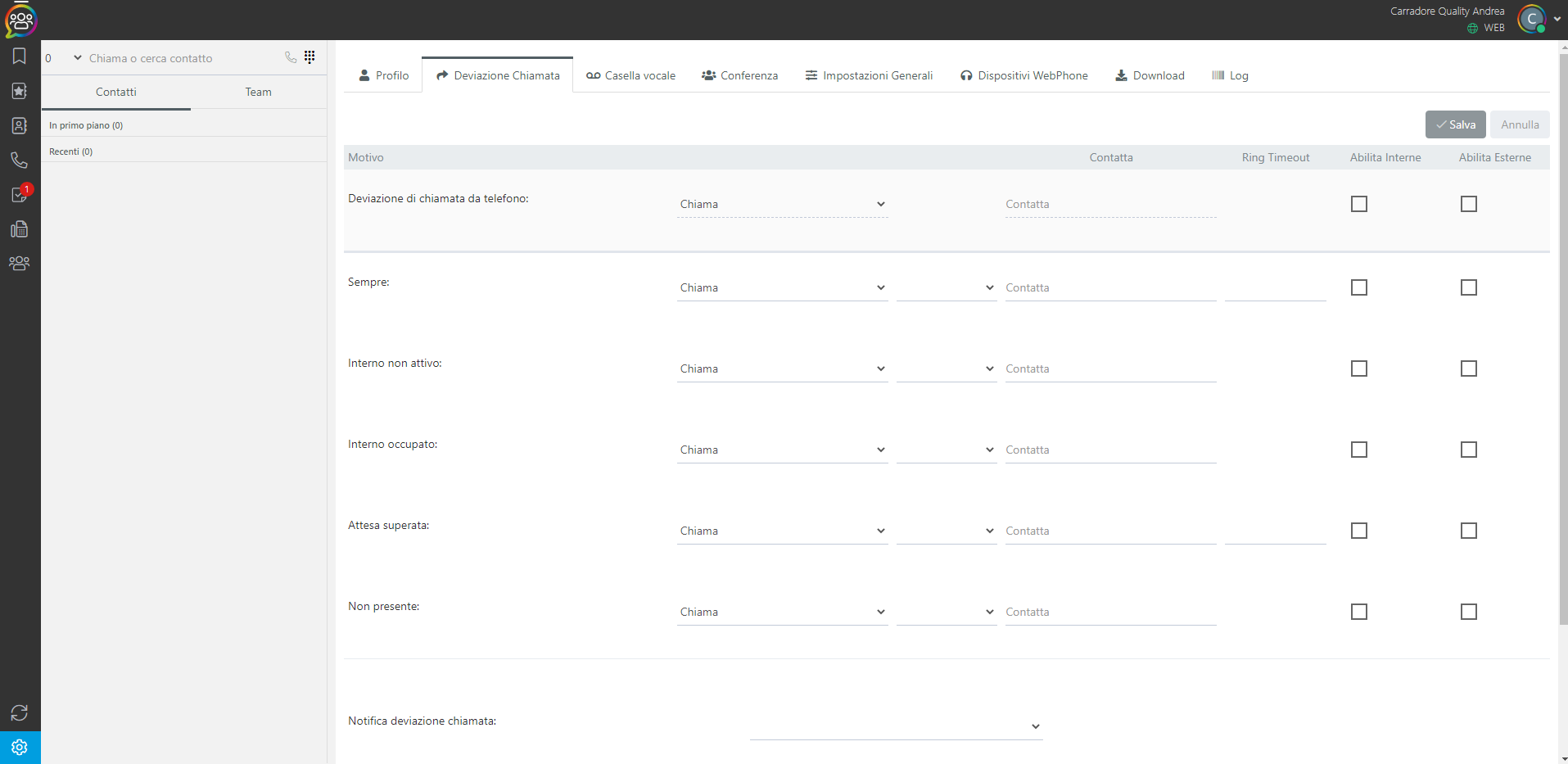Open second dropdown in Attesa superata row

click(947, 531)
